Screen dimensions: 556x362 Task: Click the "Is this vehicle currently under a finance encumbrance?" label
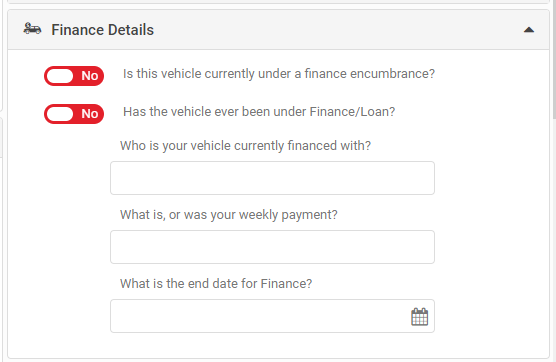click(x=279, y=74)
